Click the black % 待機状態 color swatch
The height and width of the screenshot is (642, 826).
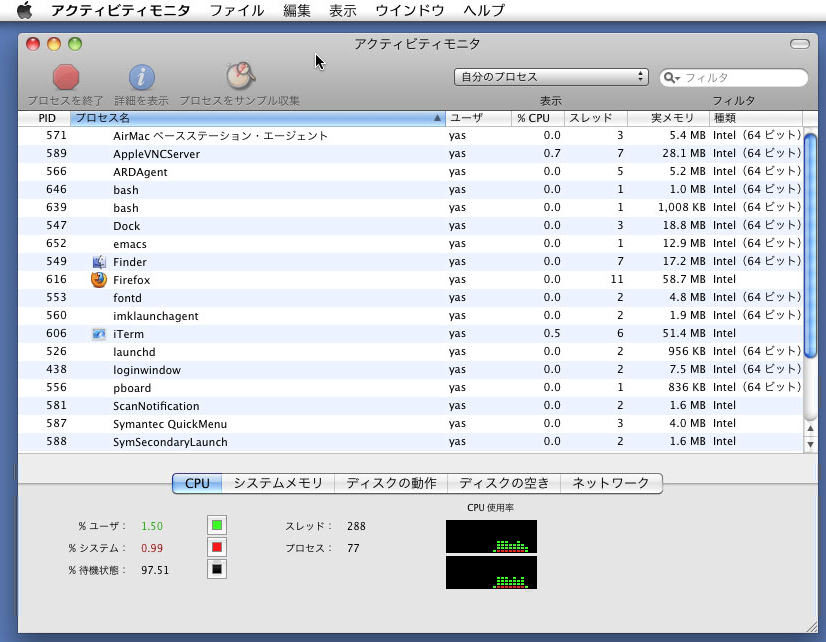pyautogui.click(x=217, y=569)
